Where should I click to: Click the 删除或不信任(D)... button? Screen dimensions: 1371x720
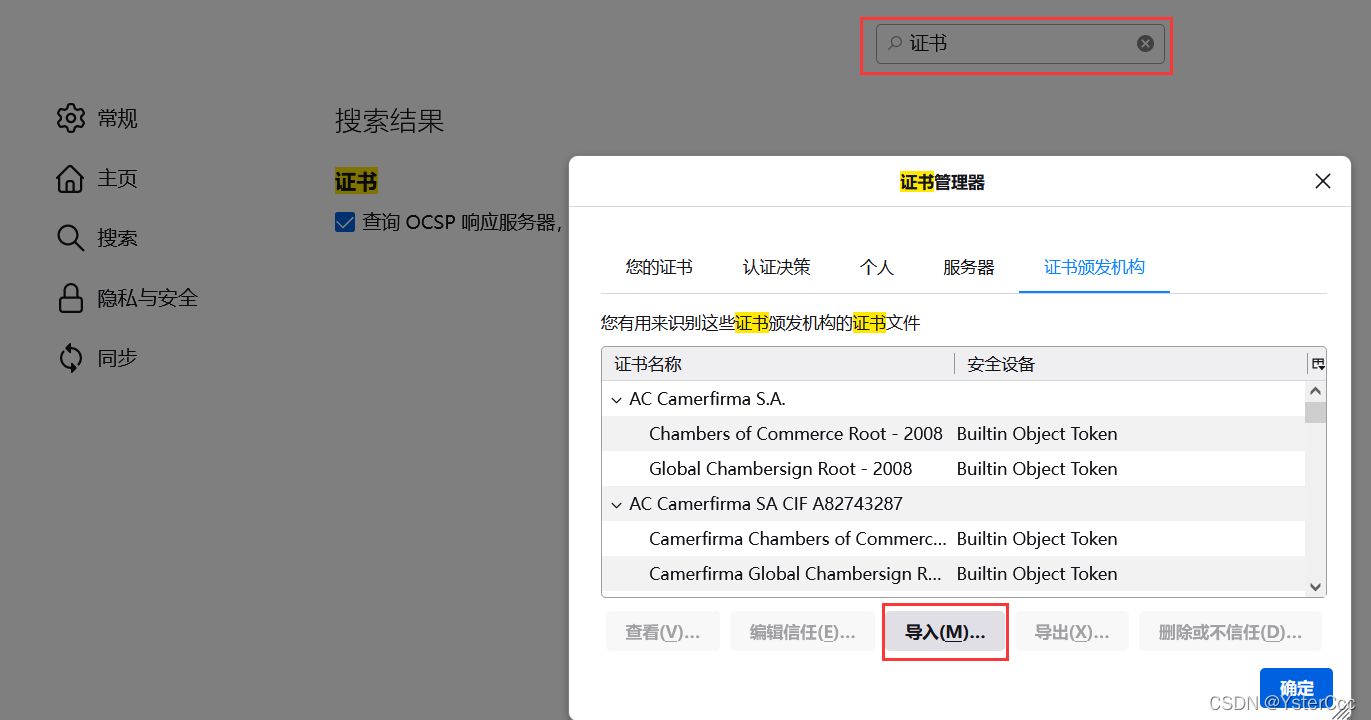1230,632
